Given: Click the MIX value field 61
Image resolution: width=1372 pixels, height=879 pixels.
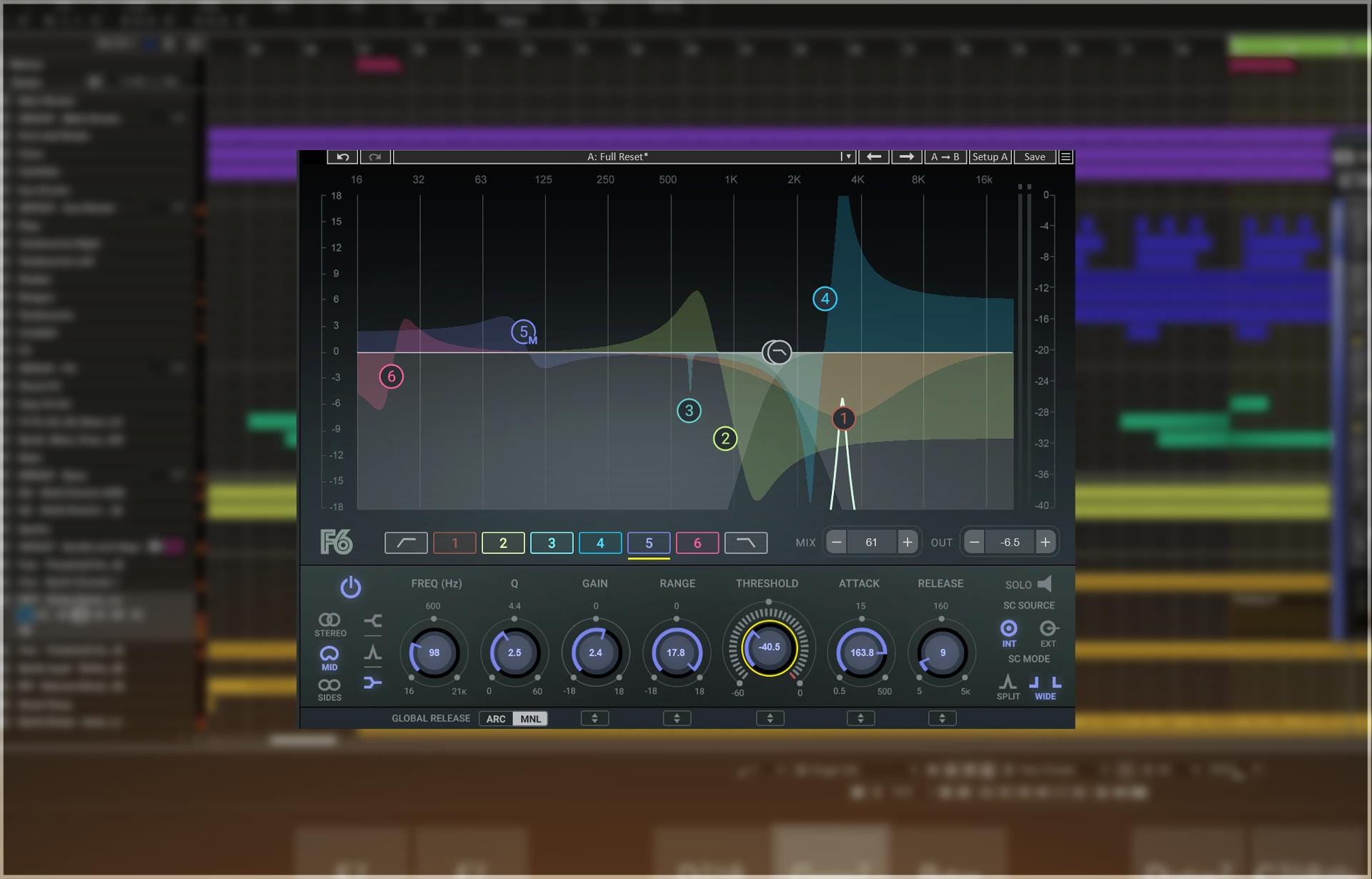Looking at the screenshot, I should coord(871,542).
